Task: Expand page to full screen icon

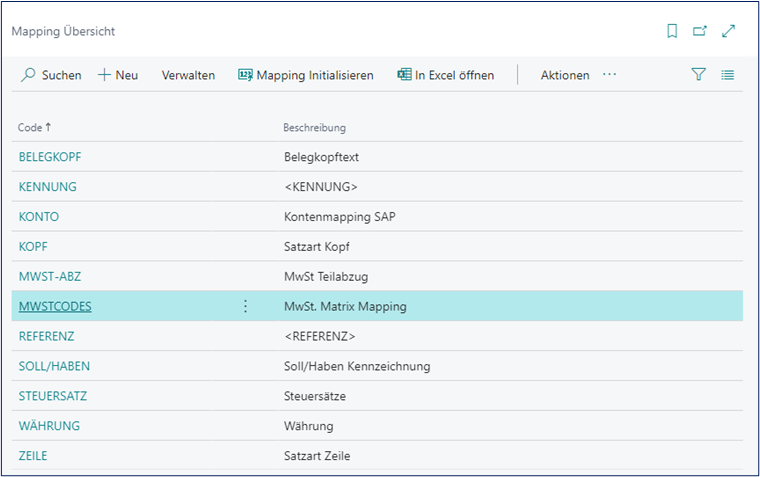Action: [x=728, y=31]
